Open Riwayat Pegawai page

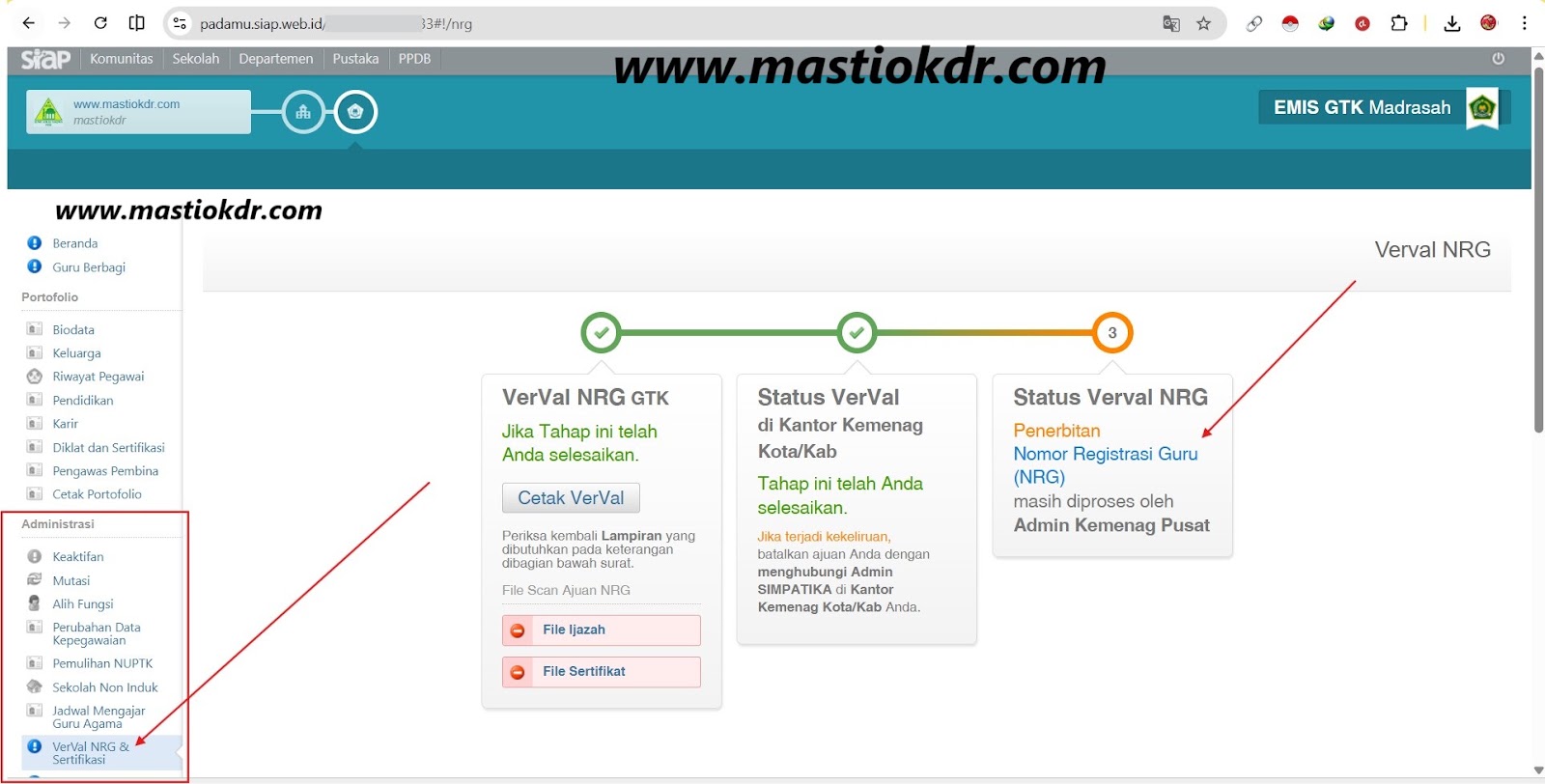(98, 377)
